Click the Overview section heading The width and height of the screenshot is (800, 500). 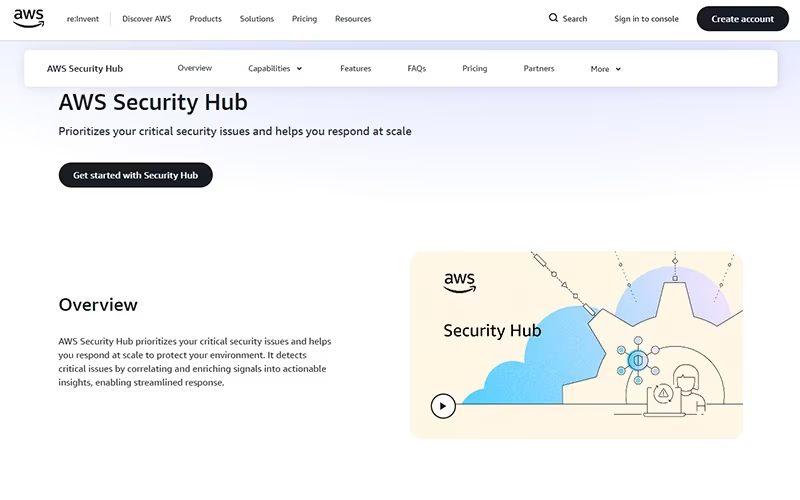point(98,305)
